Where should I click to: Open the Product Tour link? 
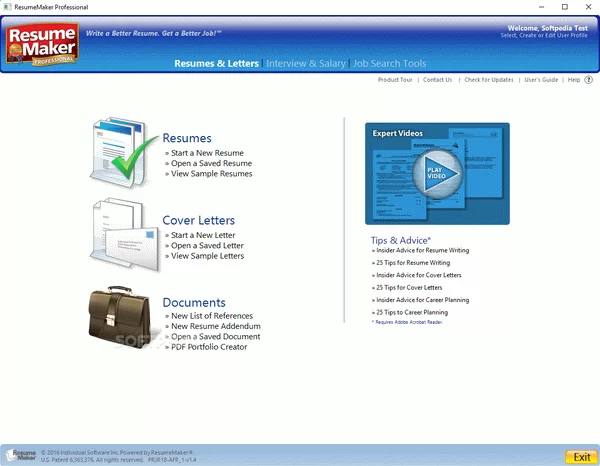click(395, 80)
